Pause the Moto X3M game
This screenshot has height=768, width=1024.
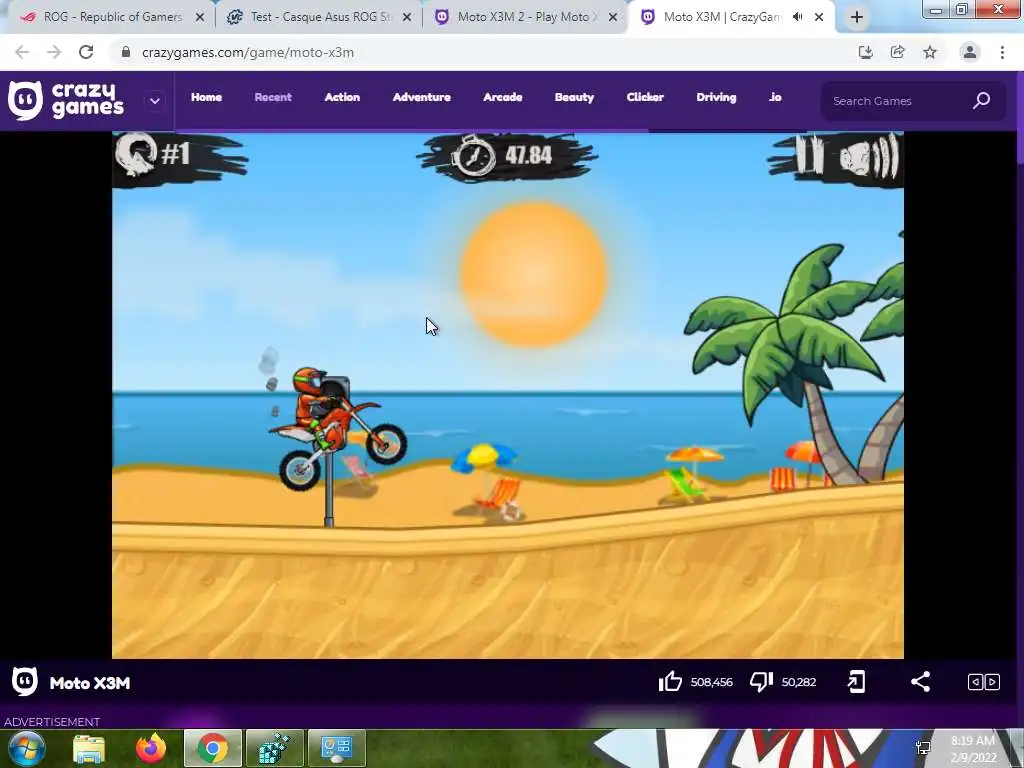(808, 155)
